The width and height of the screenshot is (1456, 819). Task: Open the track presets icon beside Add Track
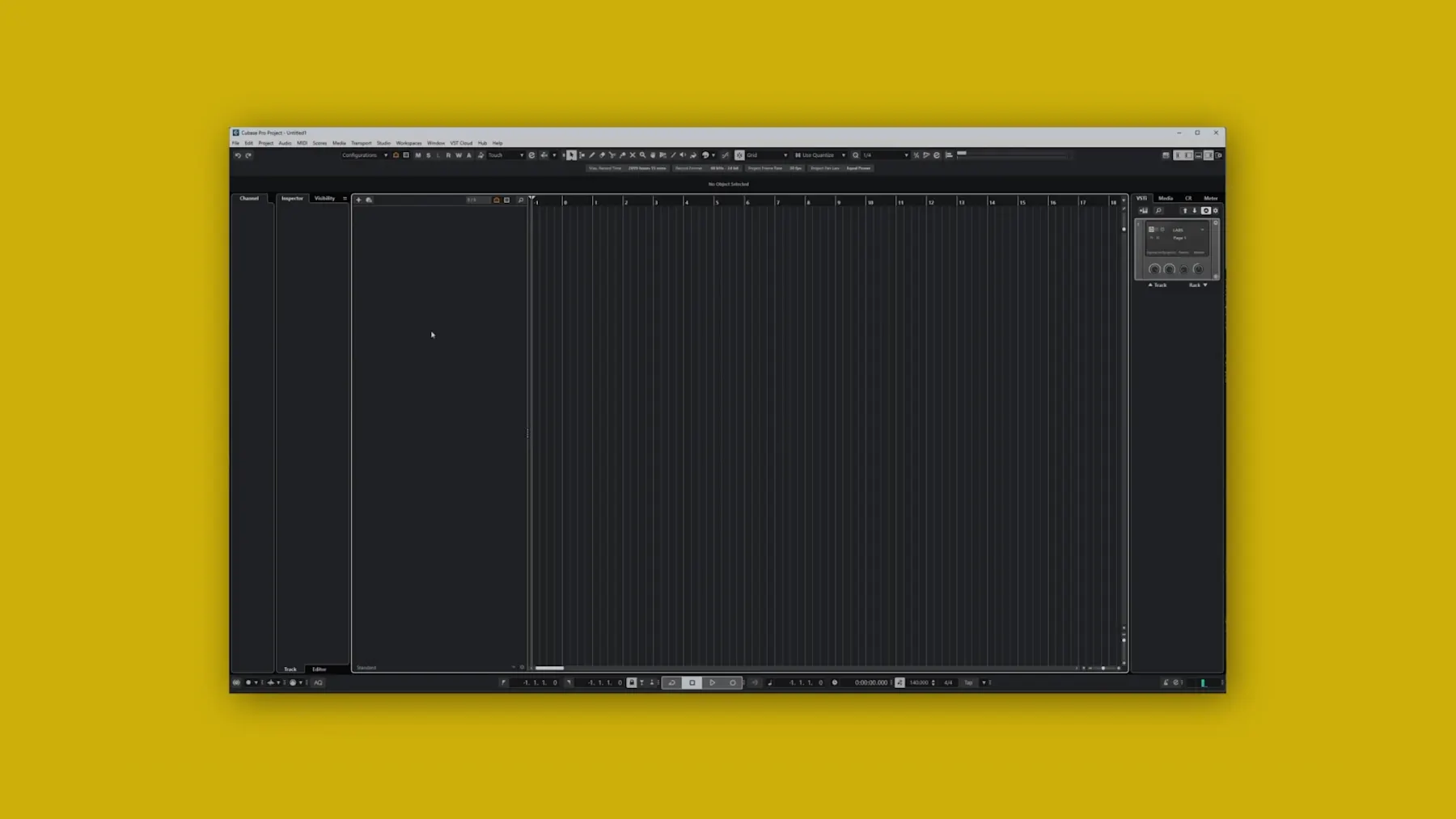pyautogui.click(x=369, y=200)
